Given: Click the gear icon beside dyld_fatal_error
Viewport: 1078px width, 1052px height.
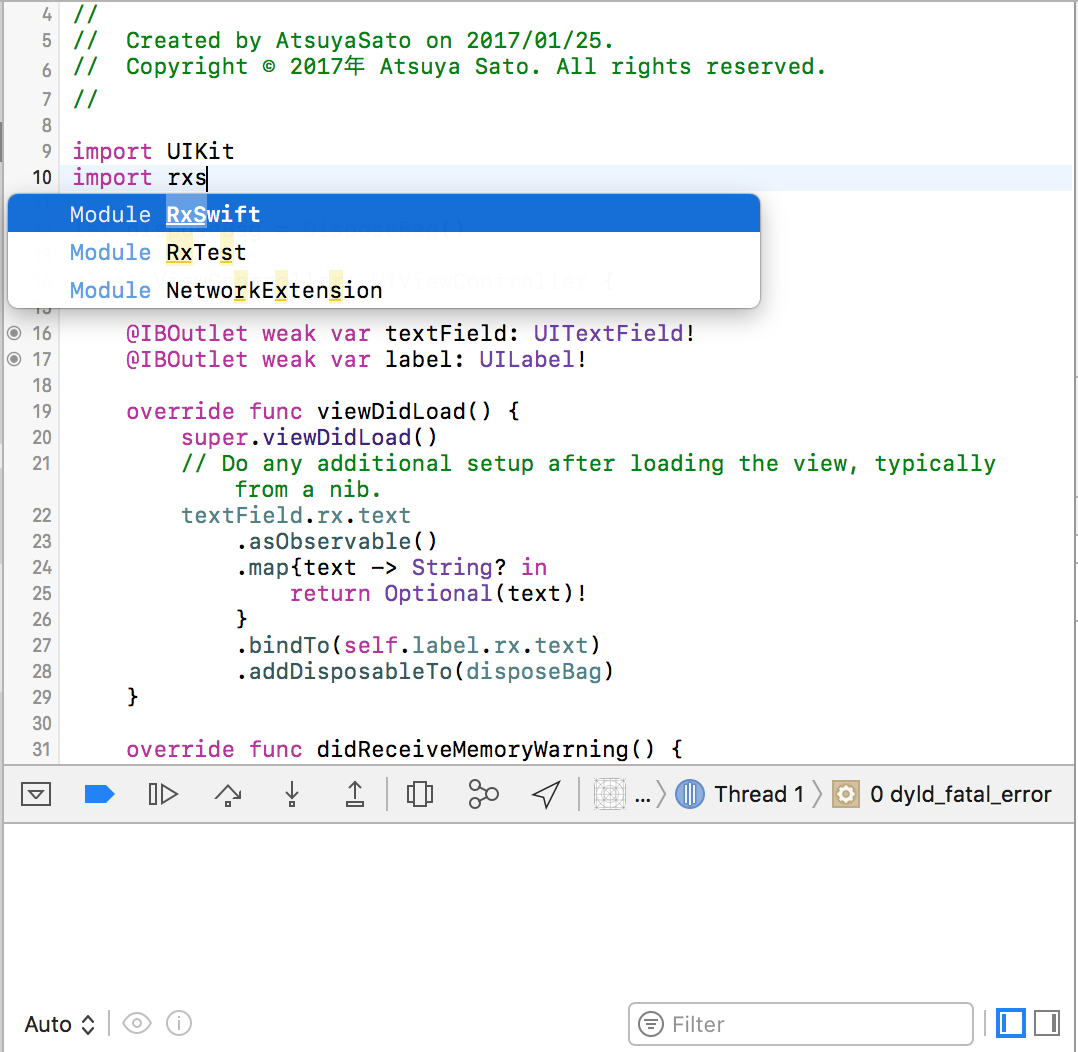Looking at the screenshot, I should click(x=846, y=794).
